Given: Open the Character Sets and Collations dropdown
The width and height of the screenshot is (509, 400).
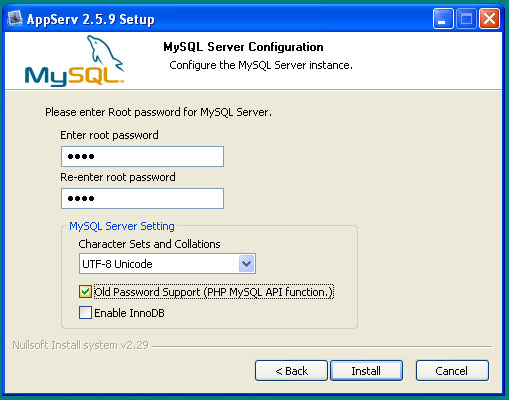Looking at the screenshot, I should pos(167,264).
